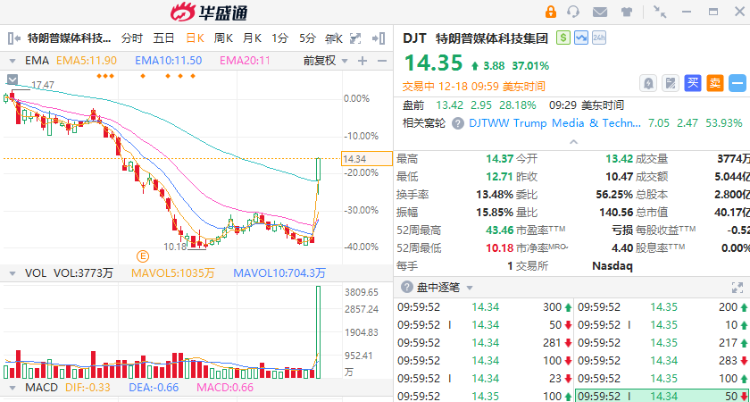Viewport: 750px width, 402px height.
Task: Click the earnings E marker on chart
Action: tap(142, 257)
